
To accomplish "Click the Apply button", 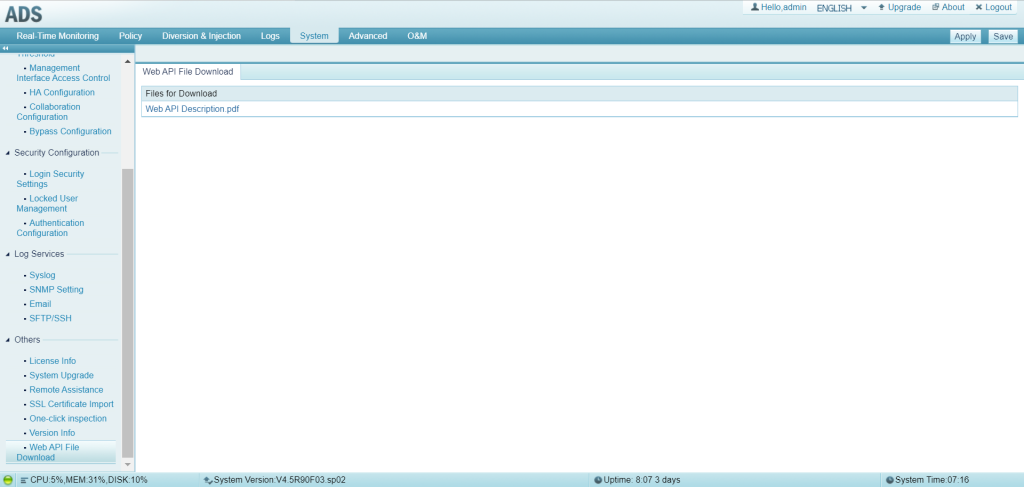I will click(x=965, y=37).
